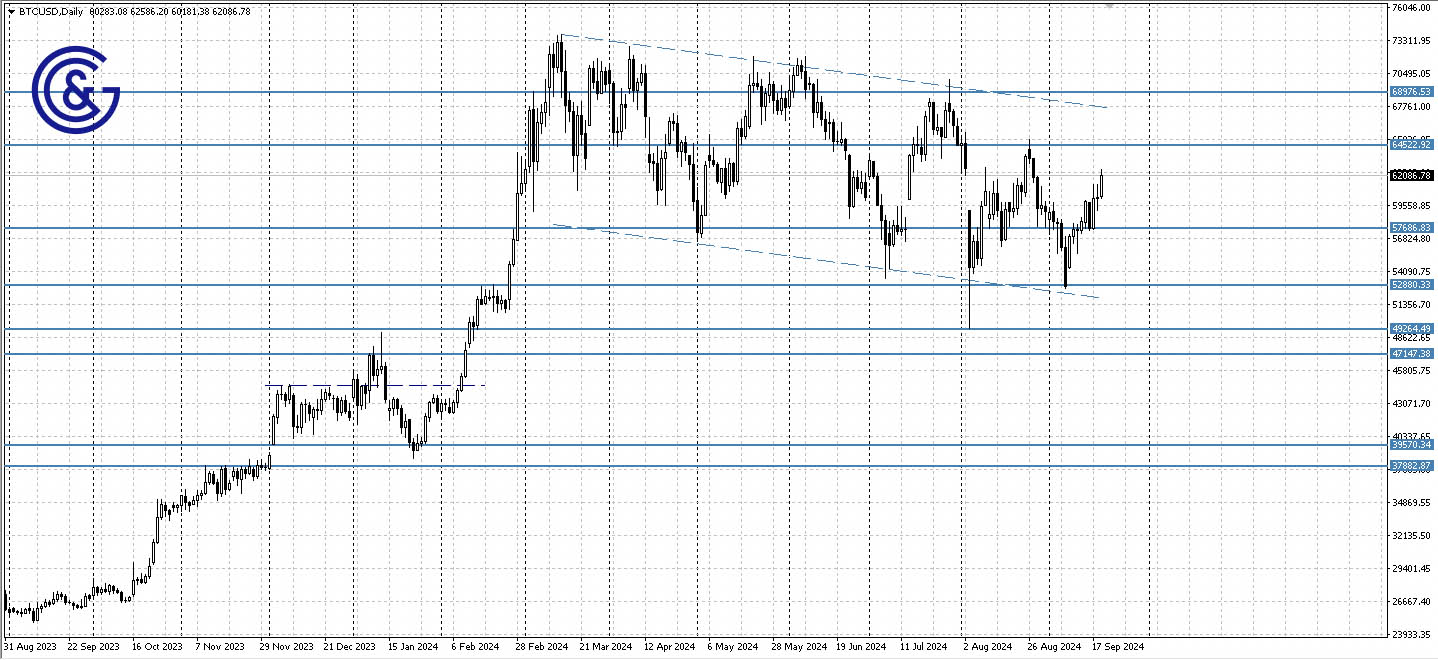The height and width of the screenshot is (660, 1438).
Task: Click the 2 Aug 2024 date label
Action: click(x=986, y=647)
